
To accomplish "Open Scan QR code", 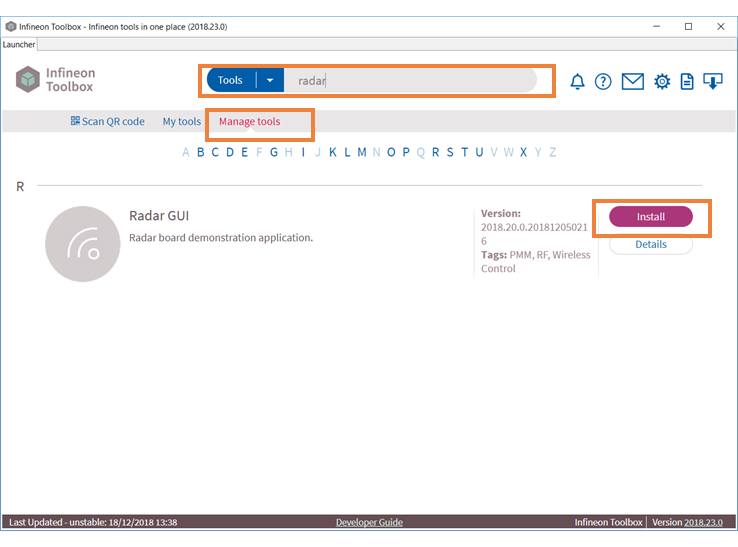I will click(x=107, y=121).
